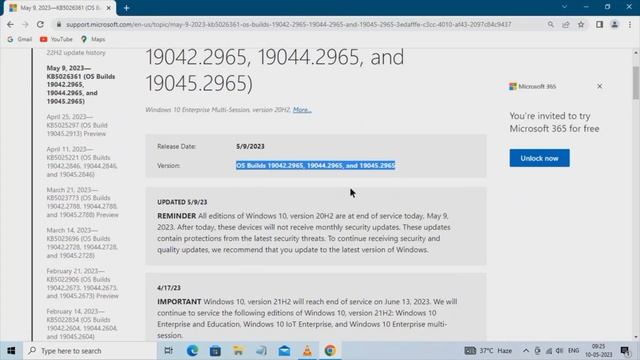Launch Microsoft Edge from the taskbar
Screen dimensions: 640x360
(192, 351)
